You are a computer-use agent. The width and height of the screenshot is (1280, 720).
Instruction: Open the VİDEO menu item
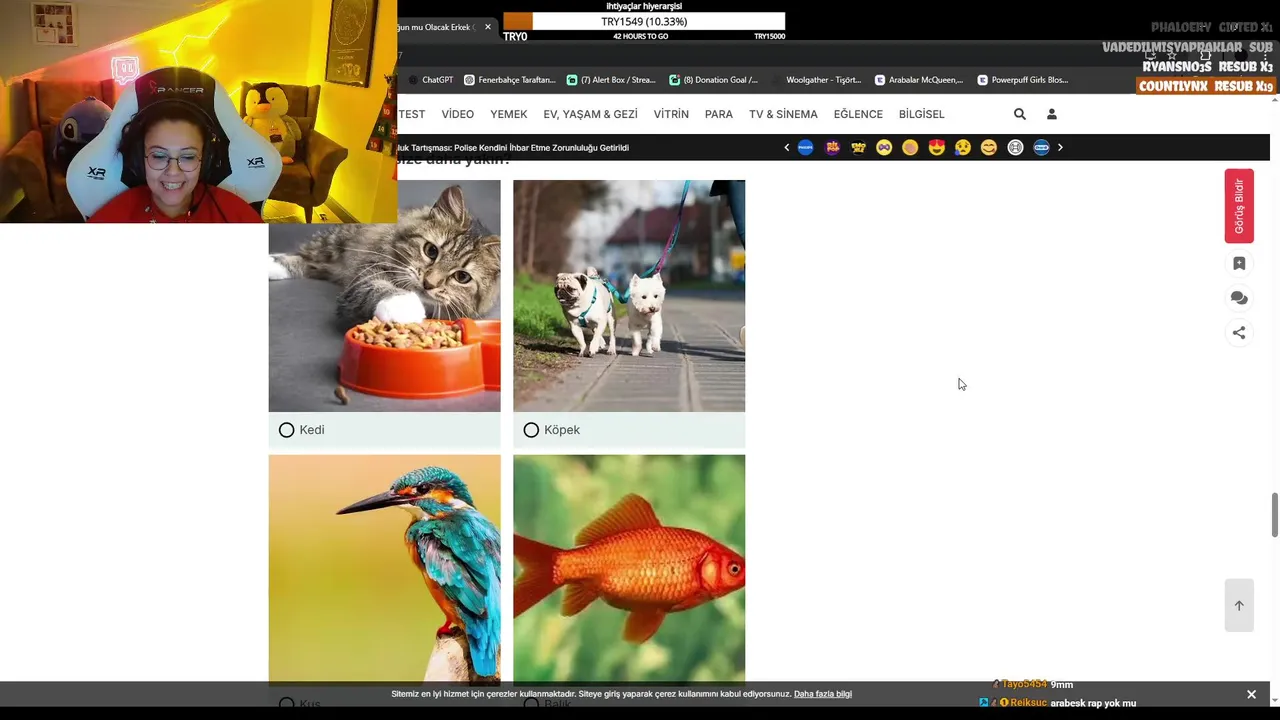point(458,114)
